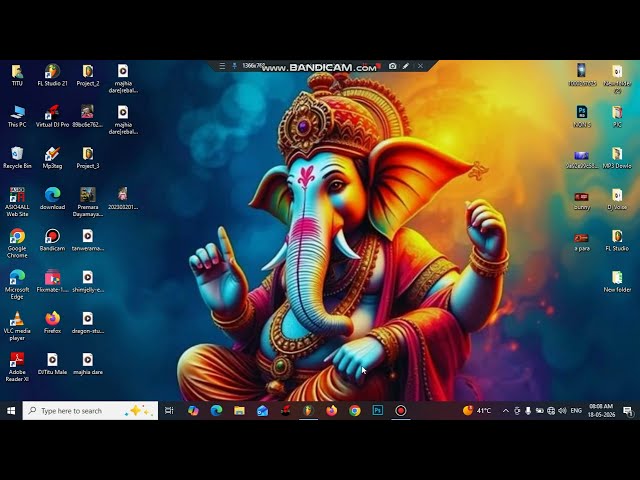640x480 pixels.
Task: Select the Edge 'download' desktop icon
Action: [52, 199]
